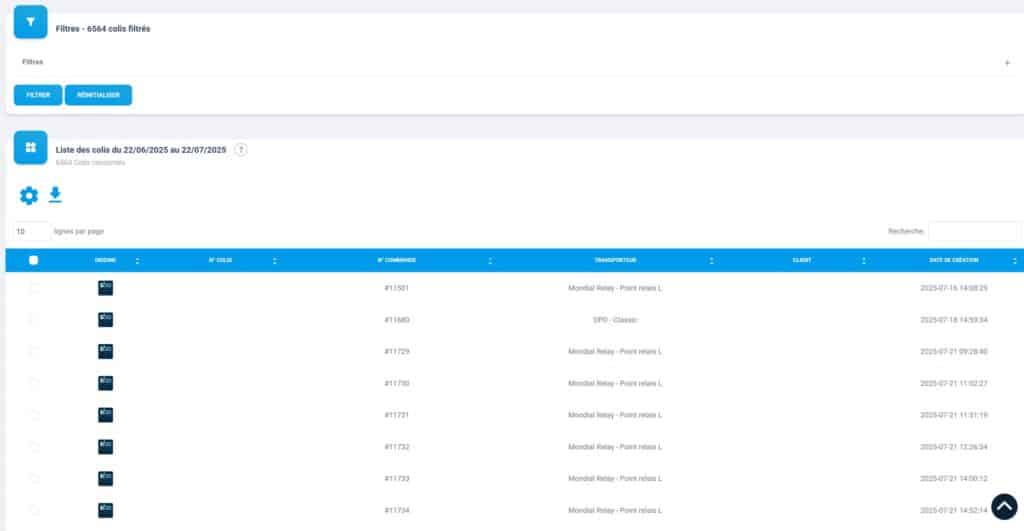1024x531 pixels.
Task: Click the scroll-to-top chevron button
Action: pos(1004,506)
